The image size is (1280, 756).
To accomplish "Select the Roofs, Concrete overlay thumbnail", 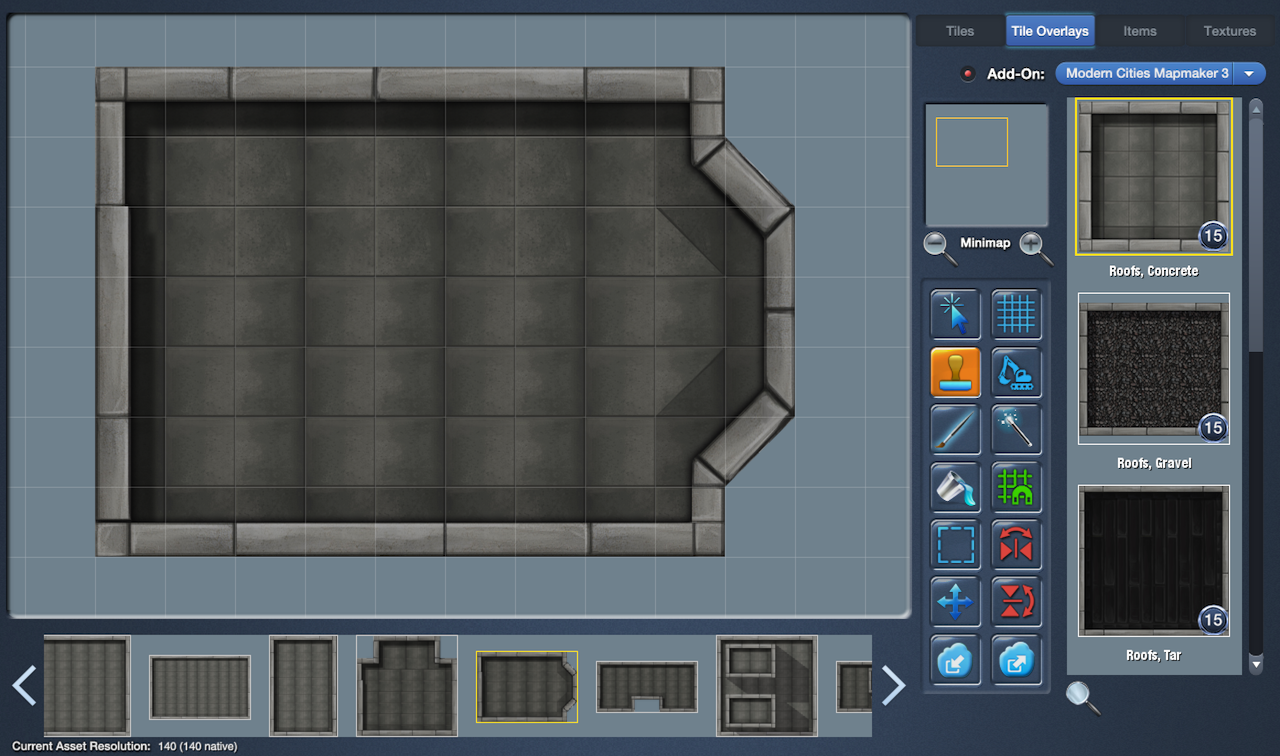I will (x=1154, y=176).
